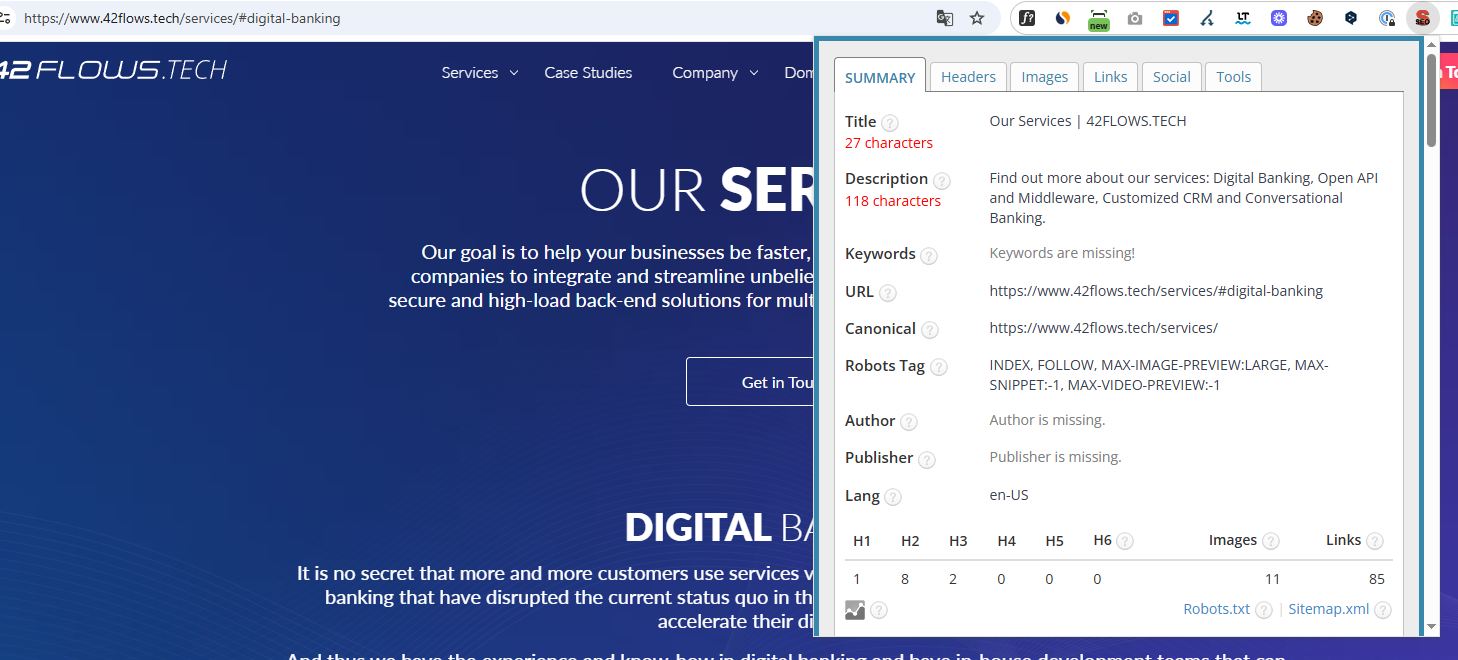Open the dark hexagon extension icon
The height and width of the screenshot is (660, 1458).
point(1351,18)
